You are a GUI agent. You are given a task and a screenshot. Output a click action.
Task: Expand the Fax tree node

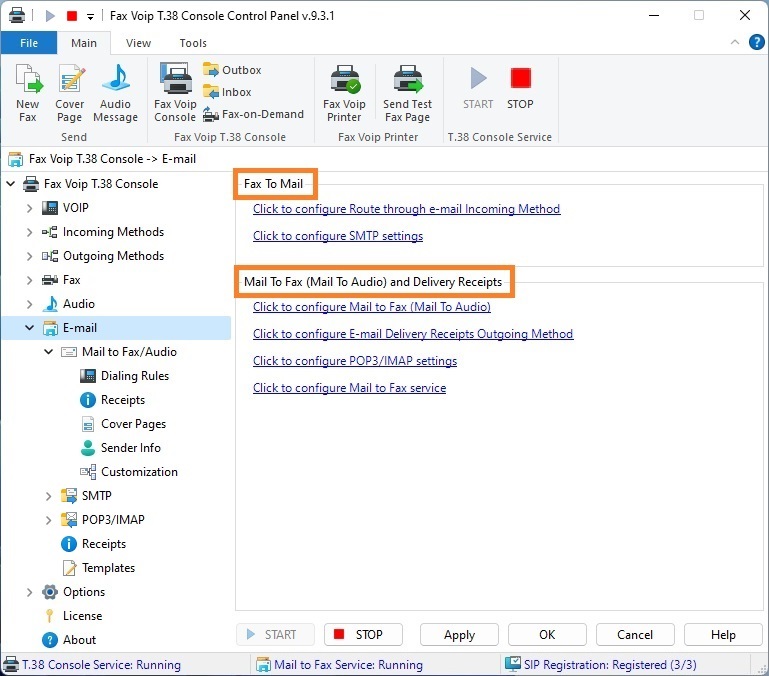point(29,280)
